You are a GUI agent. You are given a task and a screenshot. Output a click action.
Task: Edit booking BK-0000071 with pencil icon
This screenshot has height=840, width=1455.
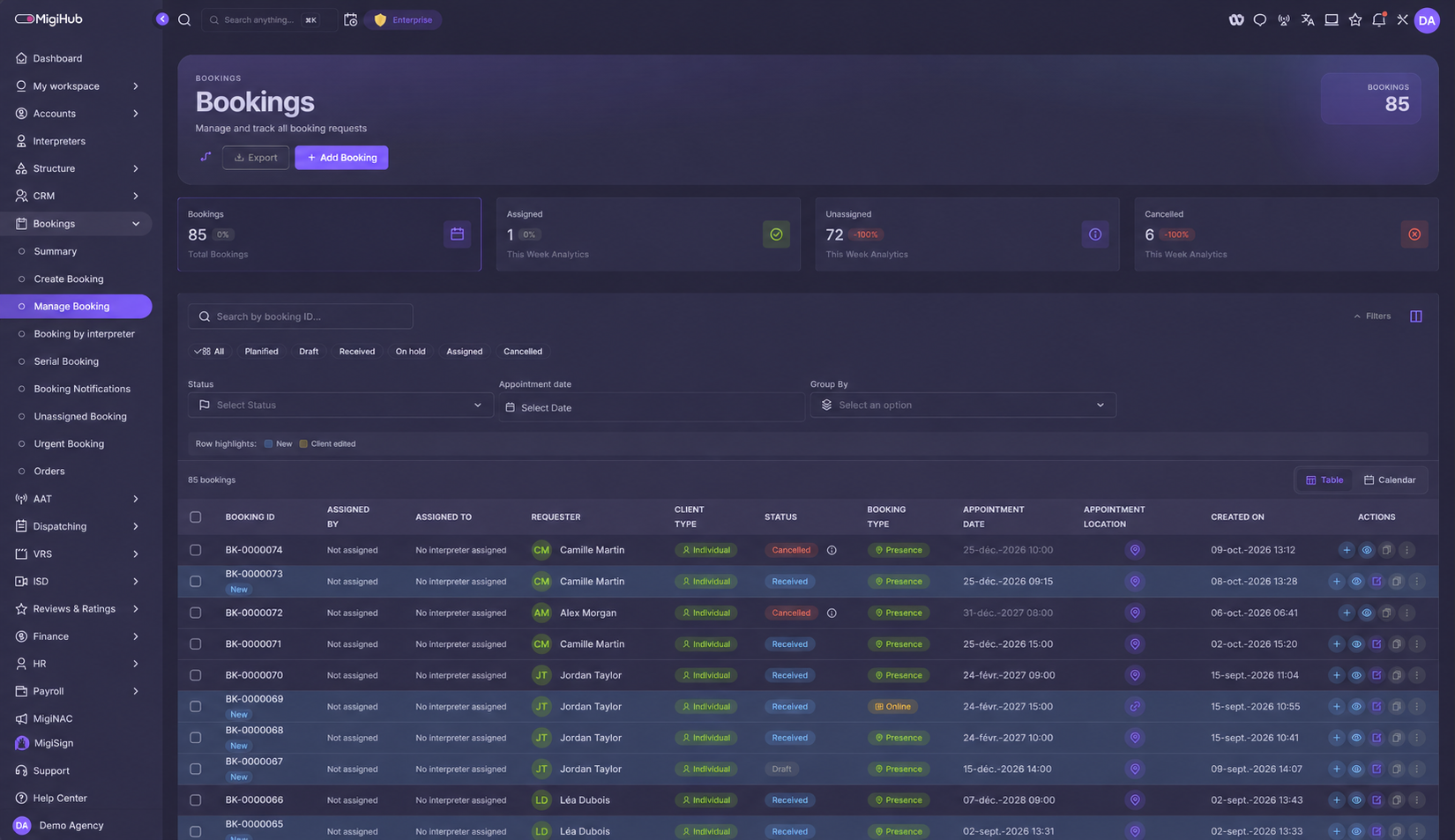pyautogui.click(x=1377, y=644)
